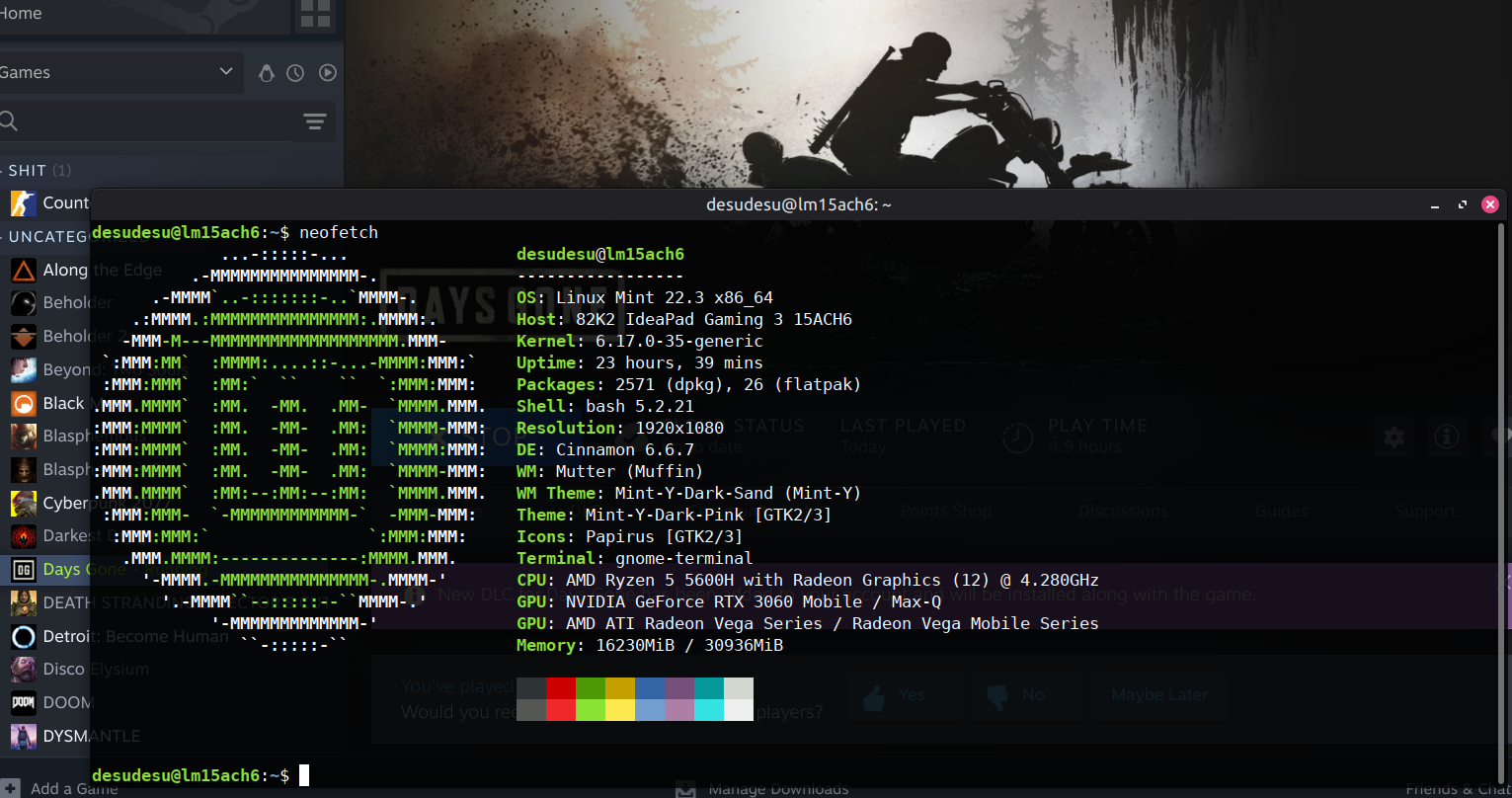
Task: Open Manage Downloads in Steam footer
Action: [761, 789]
